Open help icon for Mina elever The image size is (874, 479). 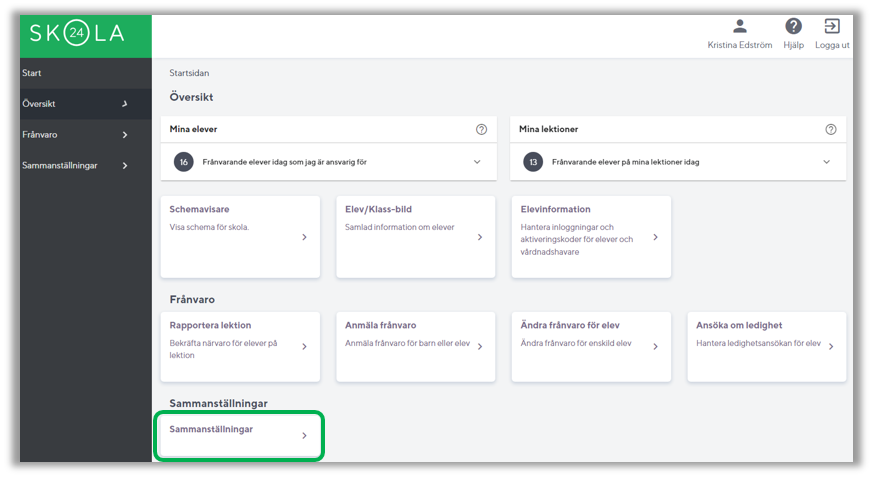481,130
